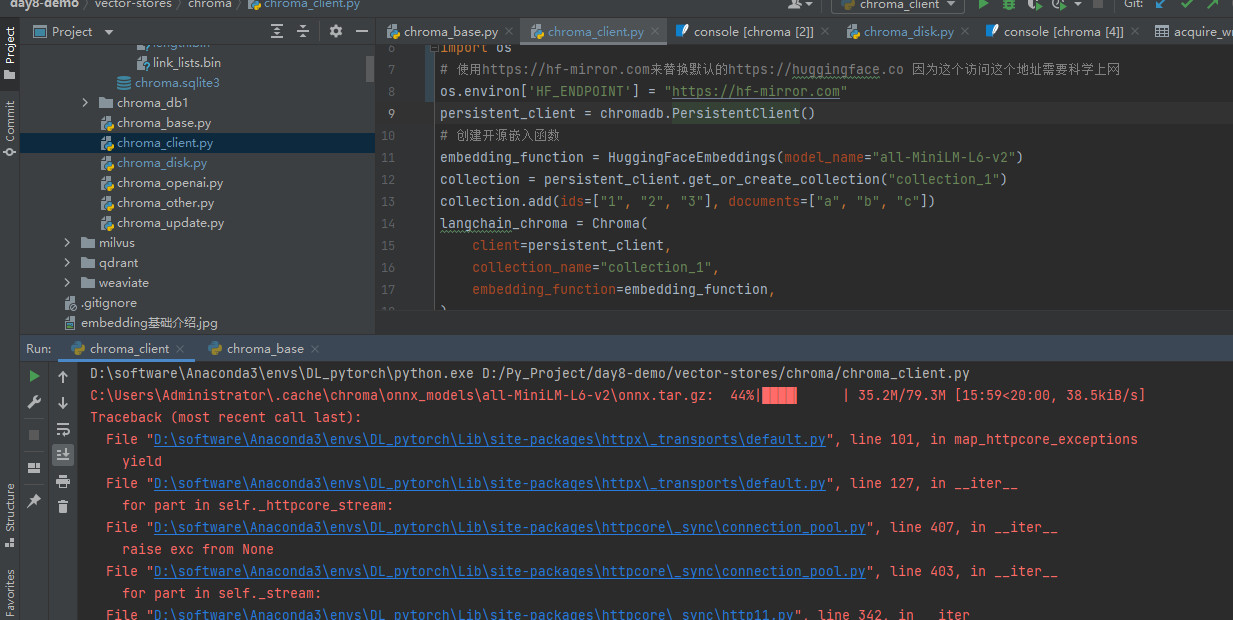Open user account dropdown in toolbar
The width and height of the screenshot is (1233, 620).
801,5
